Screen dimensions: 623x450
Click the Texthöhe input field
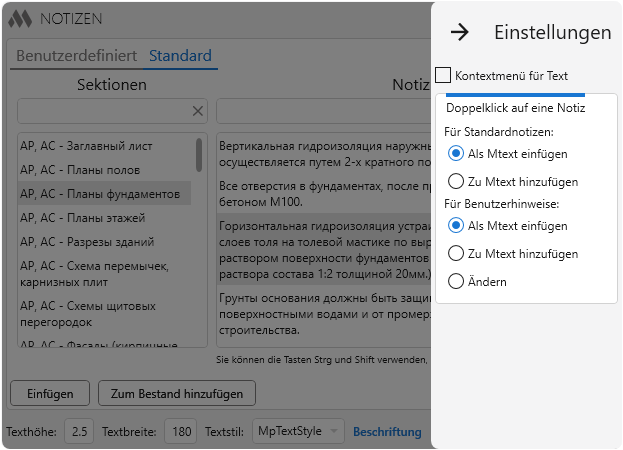coord(80,432)
